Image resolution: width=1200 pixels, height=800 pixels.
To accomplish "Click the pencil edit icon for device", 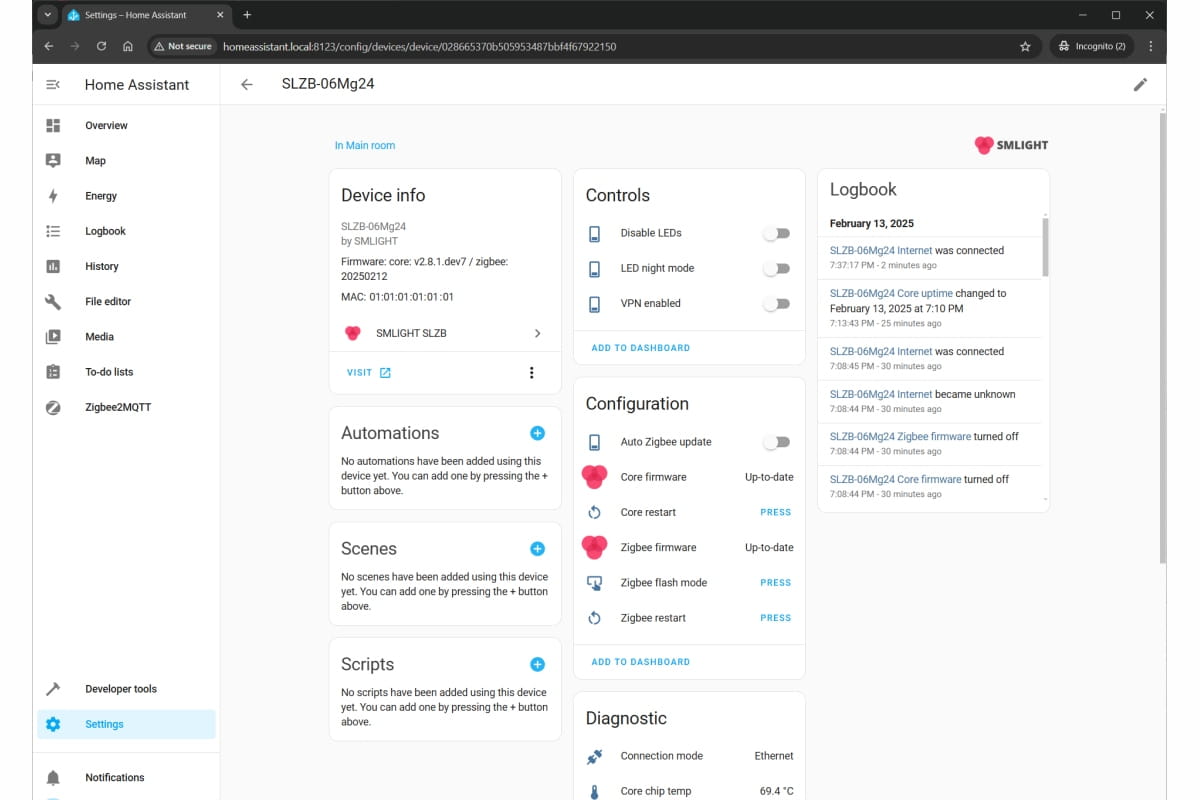I will [1140, 85].
